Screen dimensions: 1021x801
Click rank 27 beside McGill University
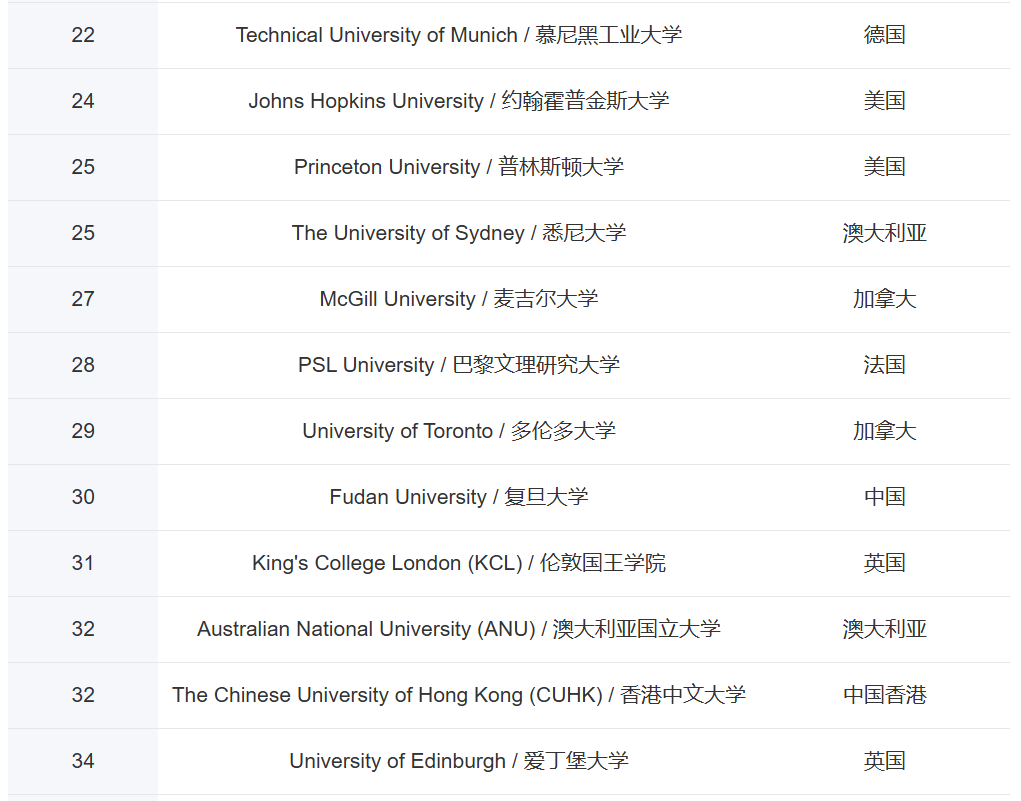[83, 300]
